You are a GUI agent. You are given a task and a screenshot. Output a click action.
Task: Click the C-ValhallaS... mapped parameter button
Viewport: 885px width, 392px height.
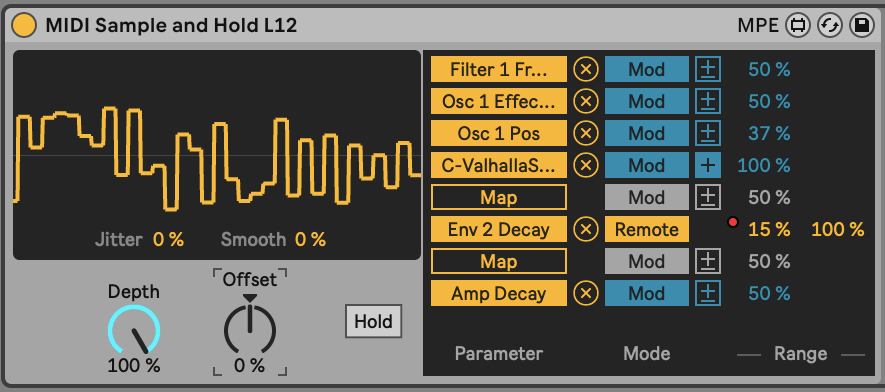tap(499, 165)
